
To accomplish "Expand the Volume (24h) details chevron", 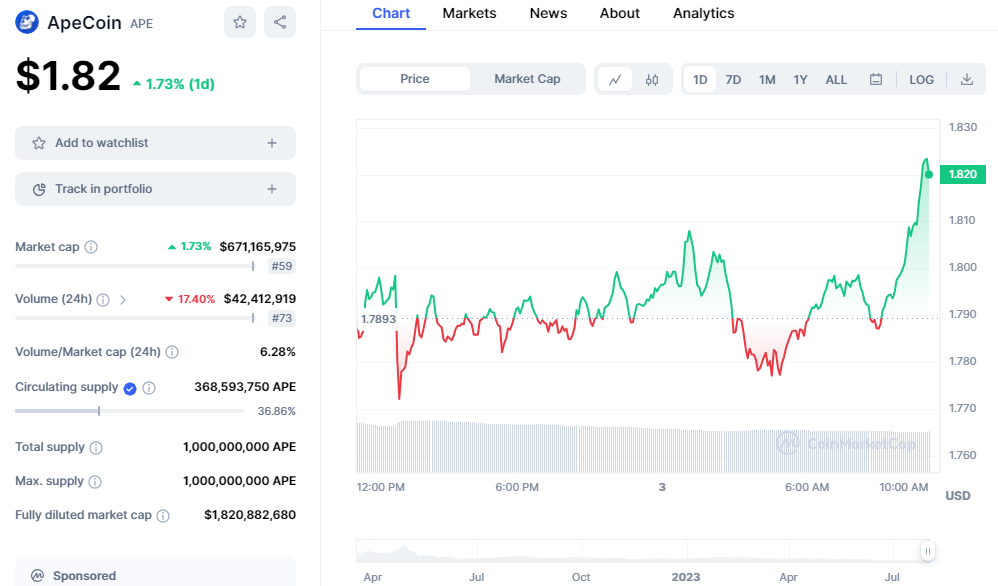I will click(123, 300).
